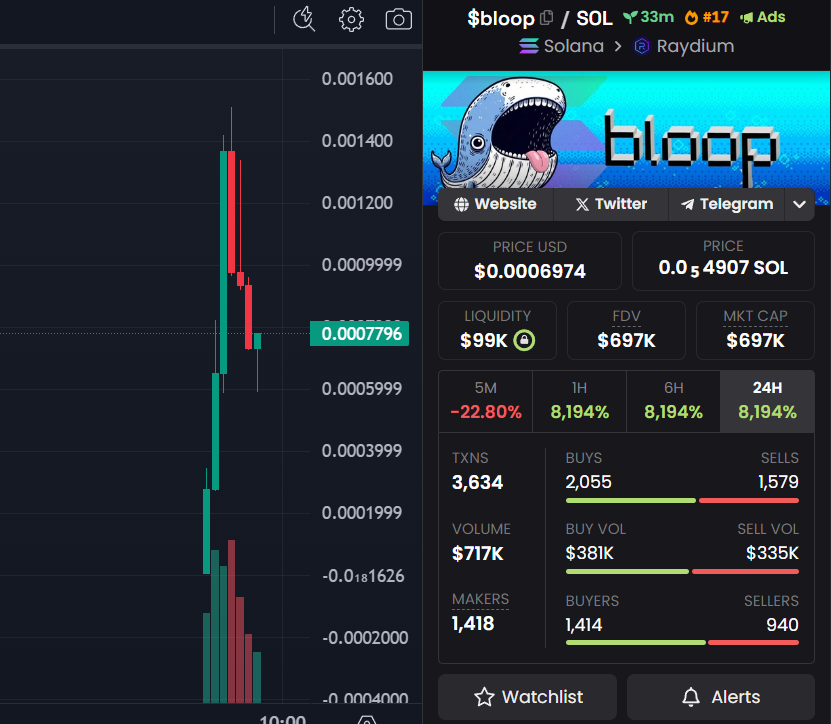Screen dimensions: 831x724
Task: Click the LIQUIDITY $99K value
Action: 483,340
